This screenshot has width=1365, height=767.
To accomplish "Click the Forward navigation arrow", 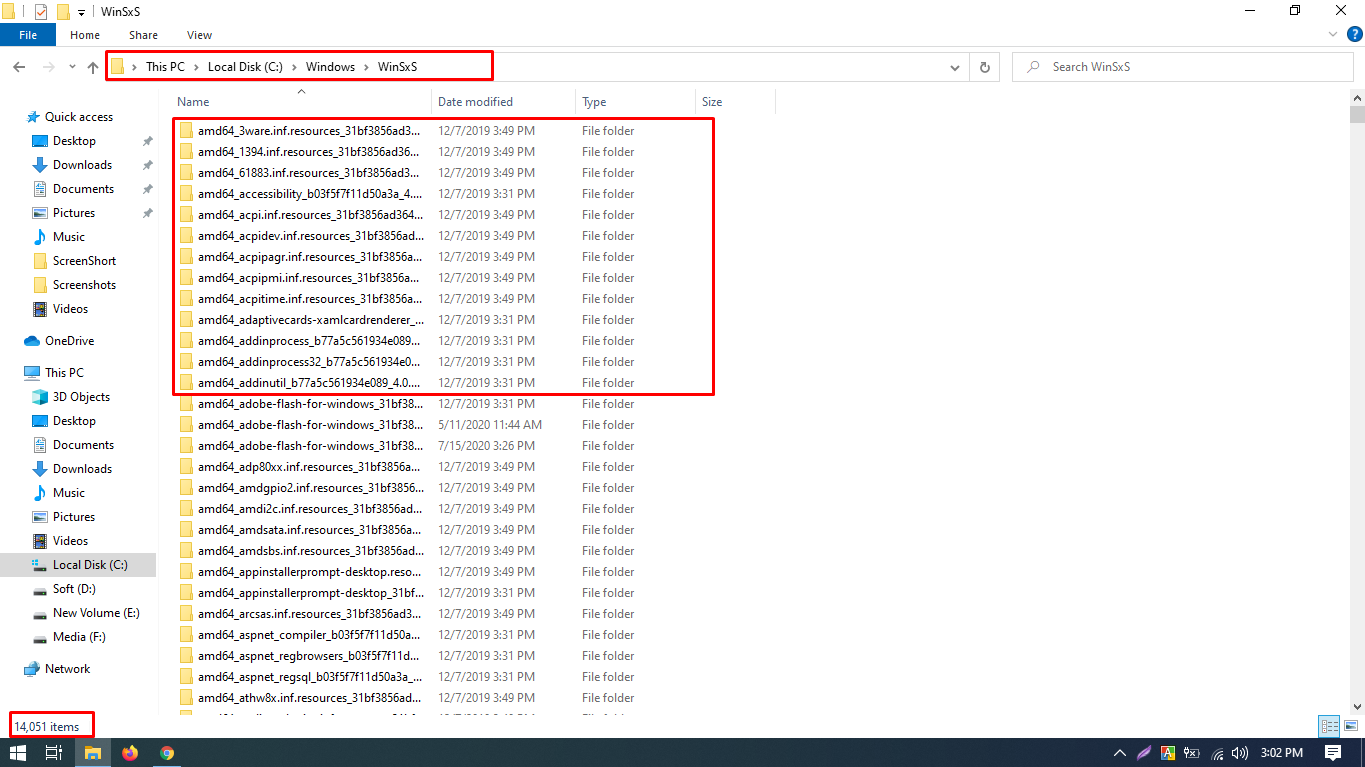I will [x=48, y=67].
